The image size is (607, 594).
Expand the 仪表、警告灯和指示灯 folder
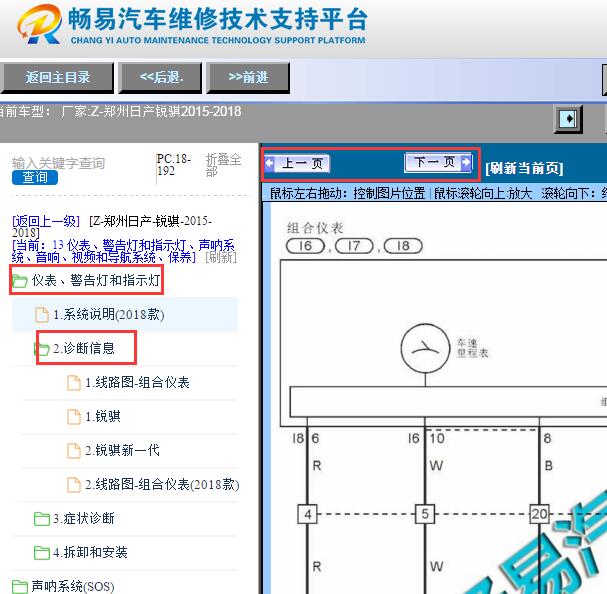96,281
